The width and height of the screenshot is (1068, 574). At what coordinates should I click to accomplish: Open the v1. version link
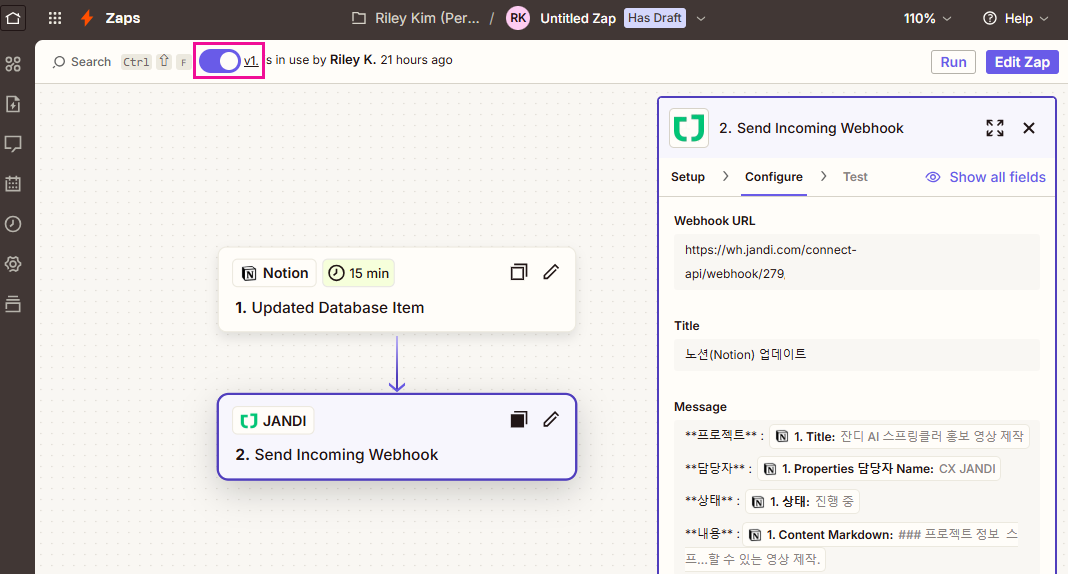251,61
